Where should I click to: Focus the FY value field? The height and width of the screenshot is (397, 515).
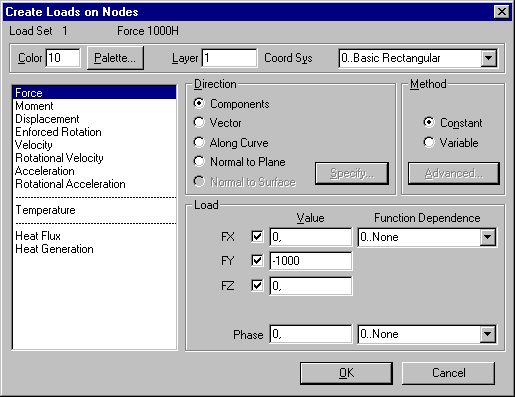(310, 261)
